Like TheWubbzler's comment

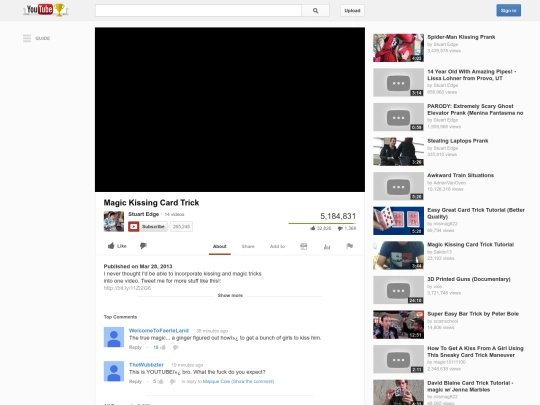tap(161, 381)
